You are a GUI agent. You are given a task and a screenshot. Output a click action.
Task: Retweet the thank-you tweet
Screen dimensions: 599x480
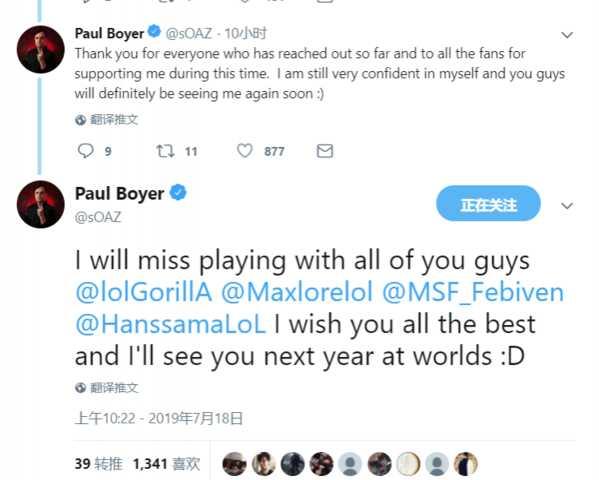coord(165,151)
